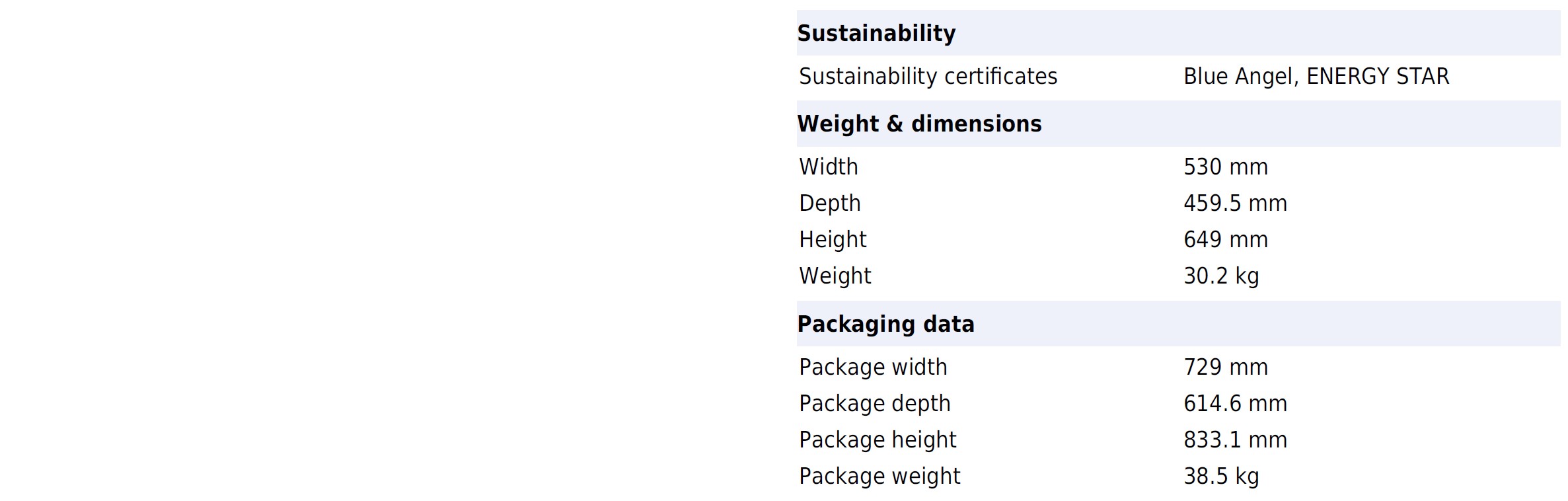Image resolution: width=1568 pixels, height=501 pixels.
Task: Click the 30.2 kg weight value
Action: tap(1221, 276)
